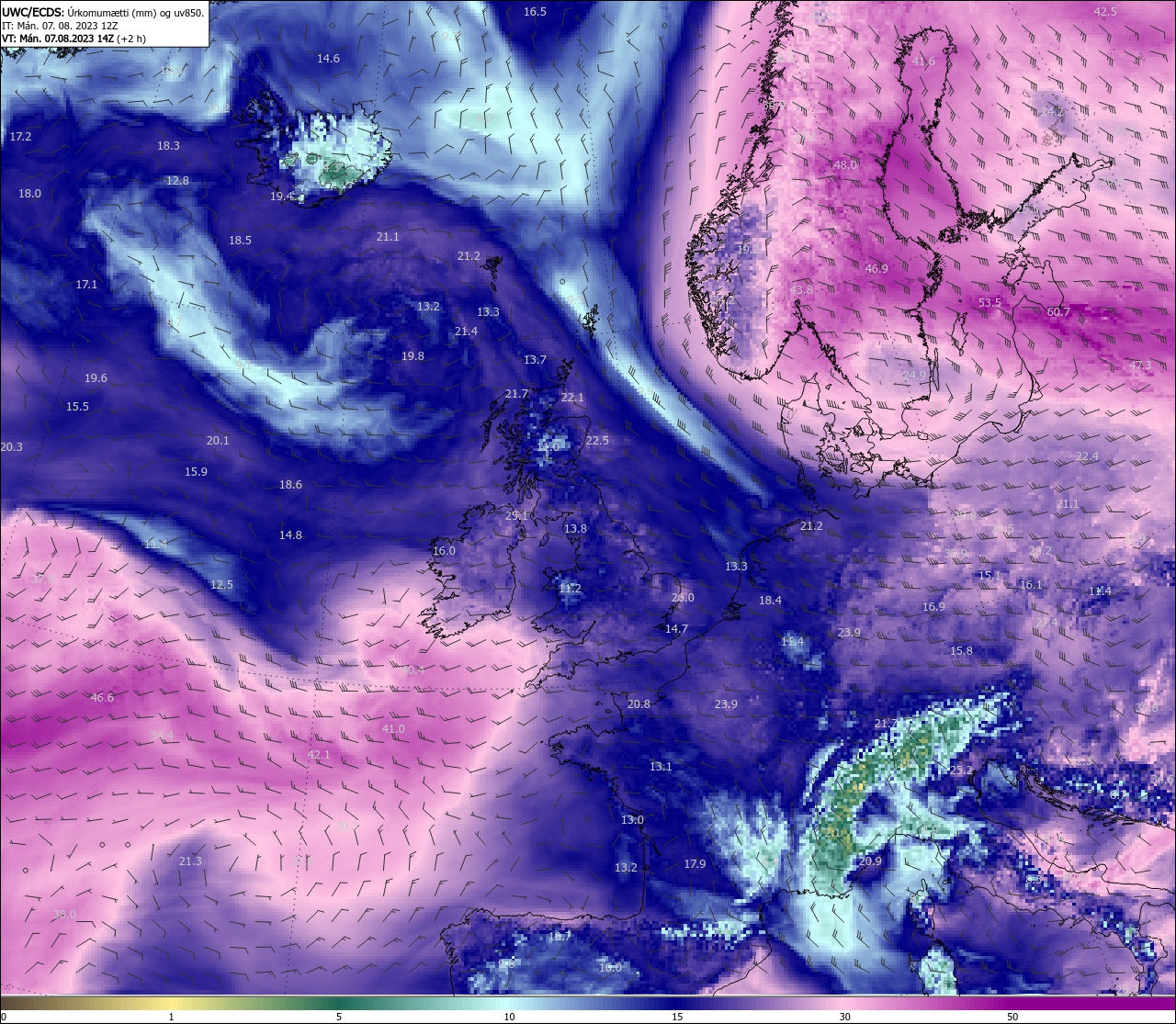The width and height of the screenshot is (1176, 1024).
Task: Click the map value 53.5
Action: (x=989, y=303)
